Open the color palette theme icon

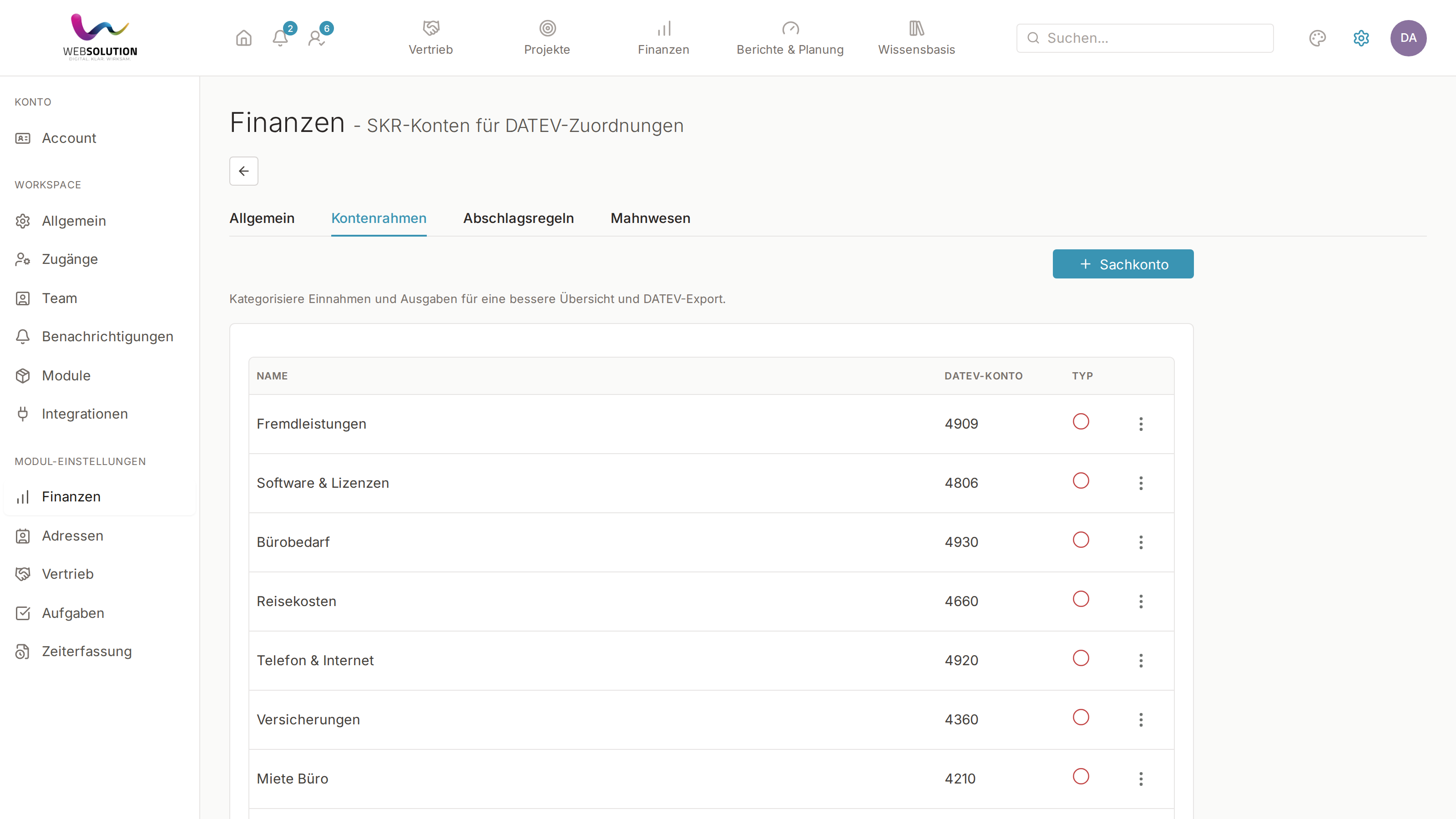(x=1318, y=38)
